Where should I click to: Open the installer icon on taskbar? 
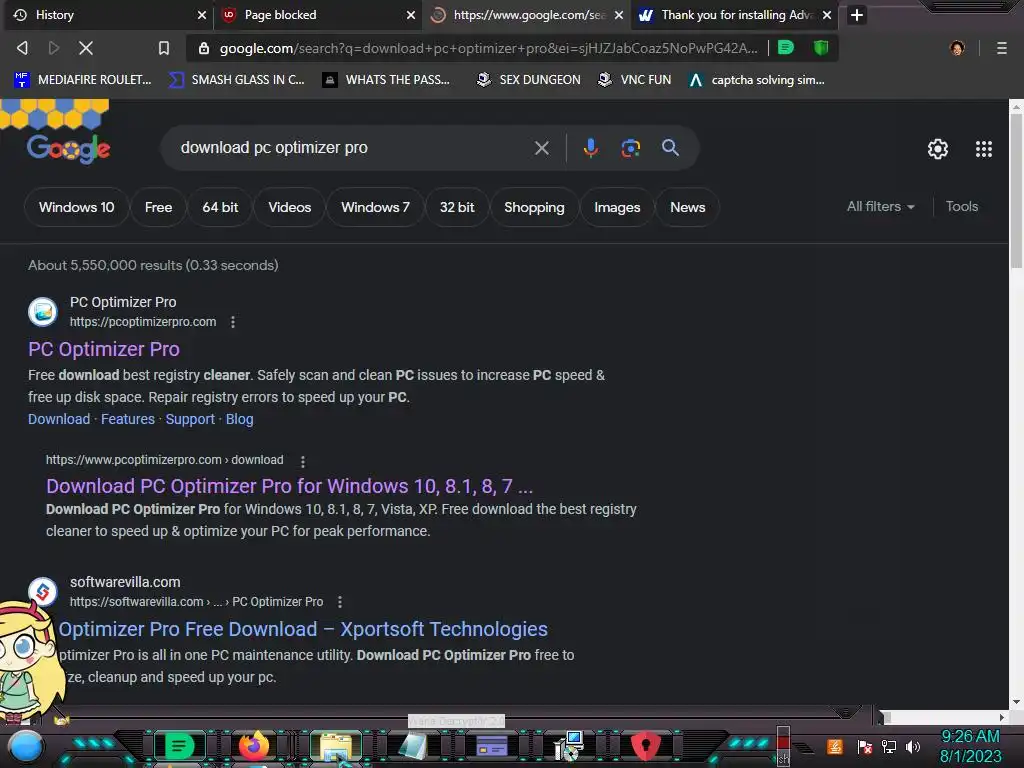pos(569,746)
